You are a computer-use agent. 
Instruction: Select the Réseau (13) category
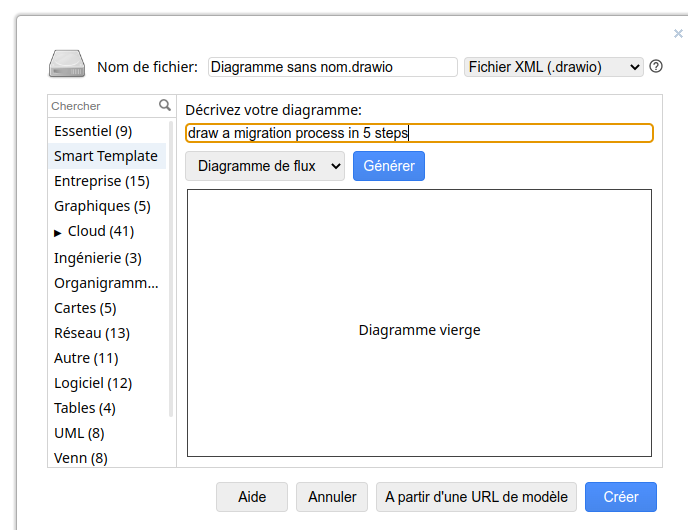pyautogui.click(x=107, y=333)
